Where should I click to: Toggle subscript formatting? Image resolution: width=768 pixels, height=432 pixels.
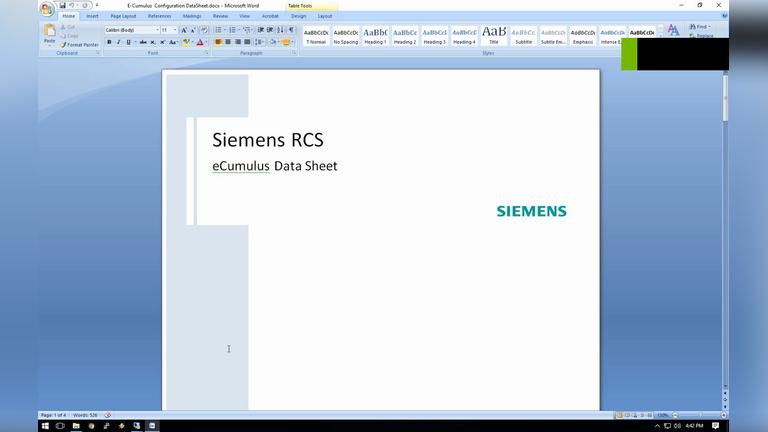click(x=153, y=43)
